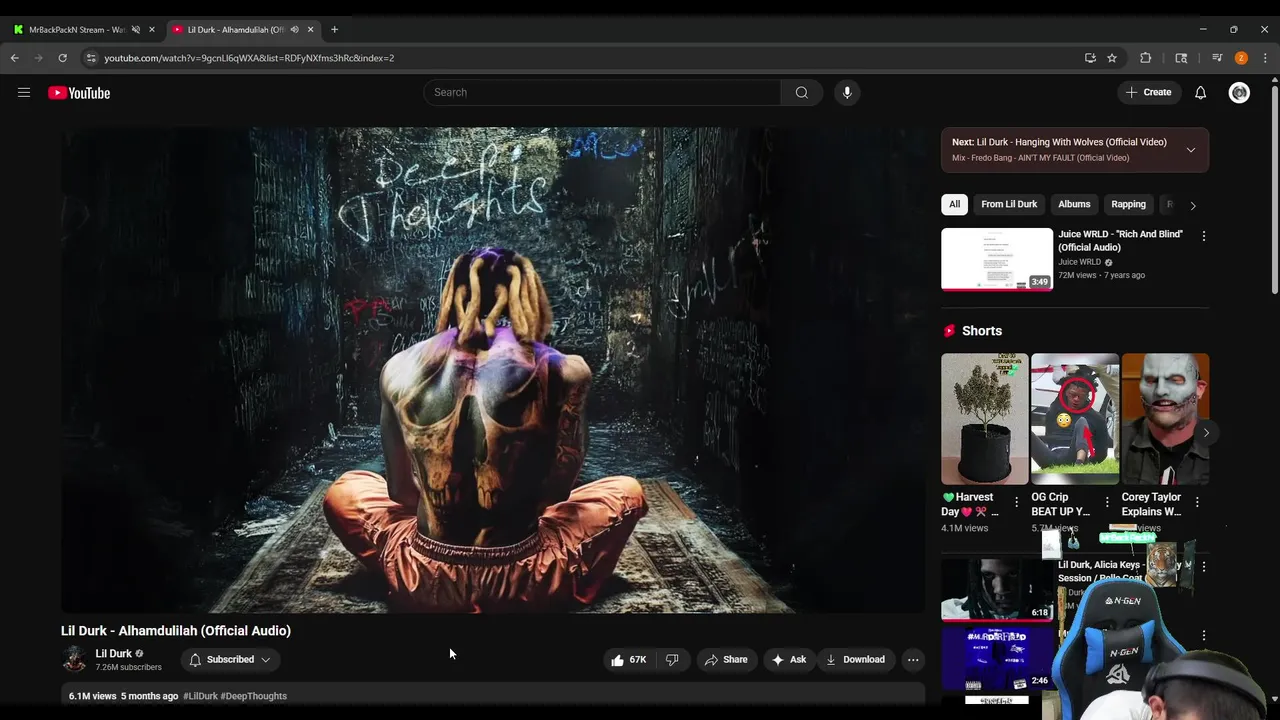This screenshot has height=720, width=1280.
Task: Open options for Corey Taylor short
Action: (x=1197, y=502)
